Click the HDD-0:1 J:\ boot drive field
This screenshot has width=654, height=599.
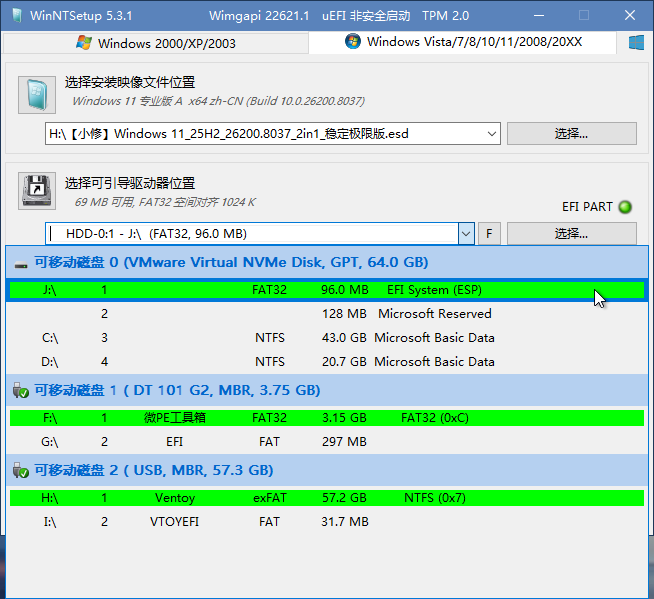coord(252,234)
